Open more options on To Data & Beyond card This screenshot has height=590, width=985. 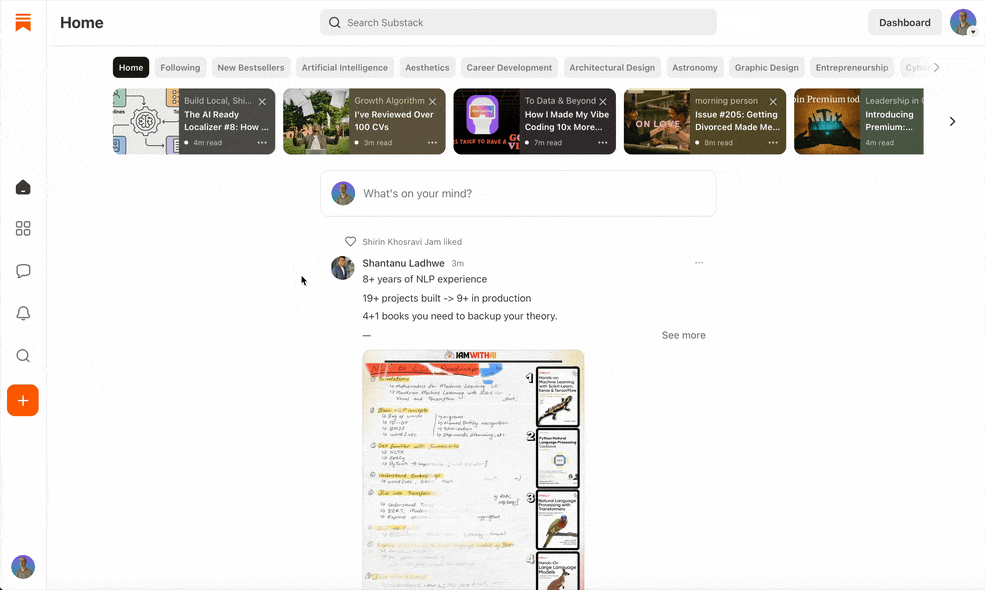(x=602, y=143)
